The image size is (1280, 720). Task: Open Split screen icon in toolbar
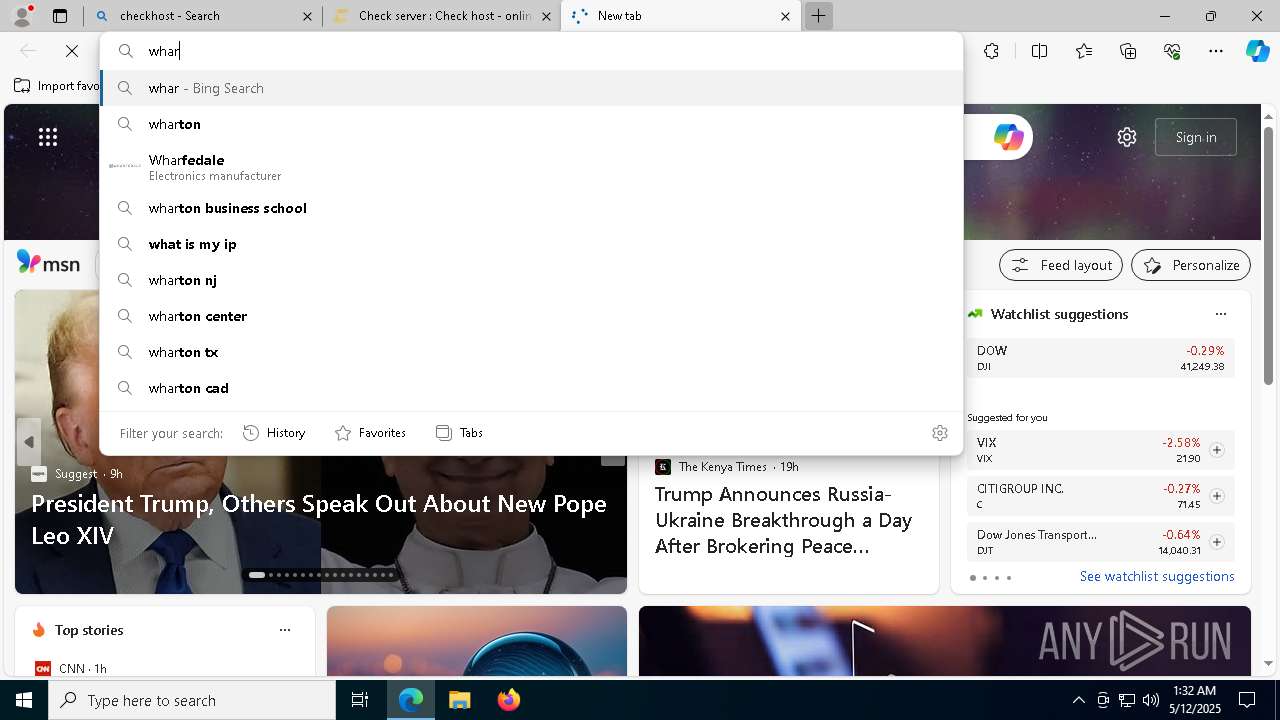point(1039,51)
